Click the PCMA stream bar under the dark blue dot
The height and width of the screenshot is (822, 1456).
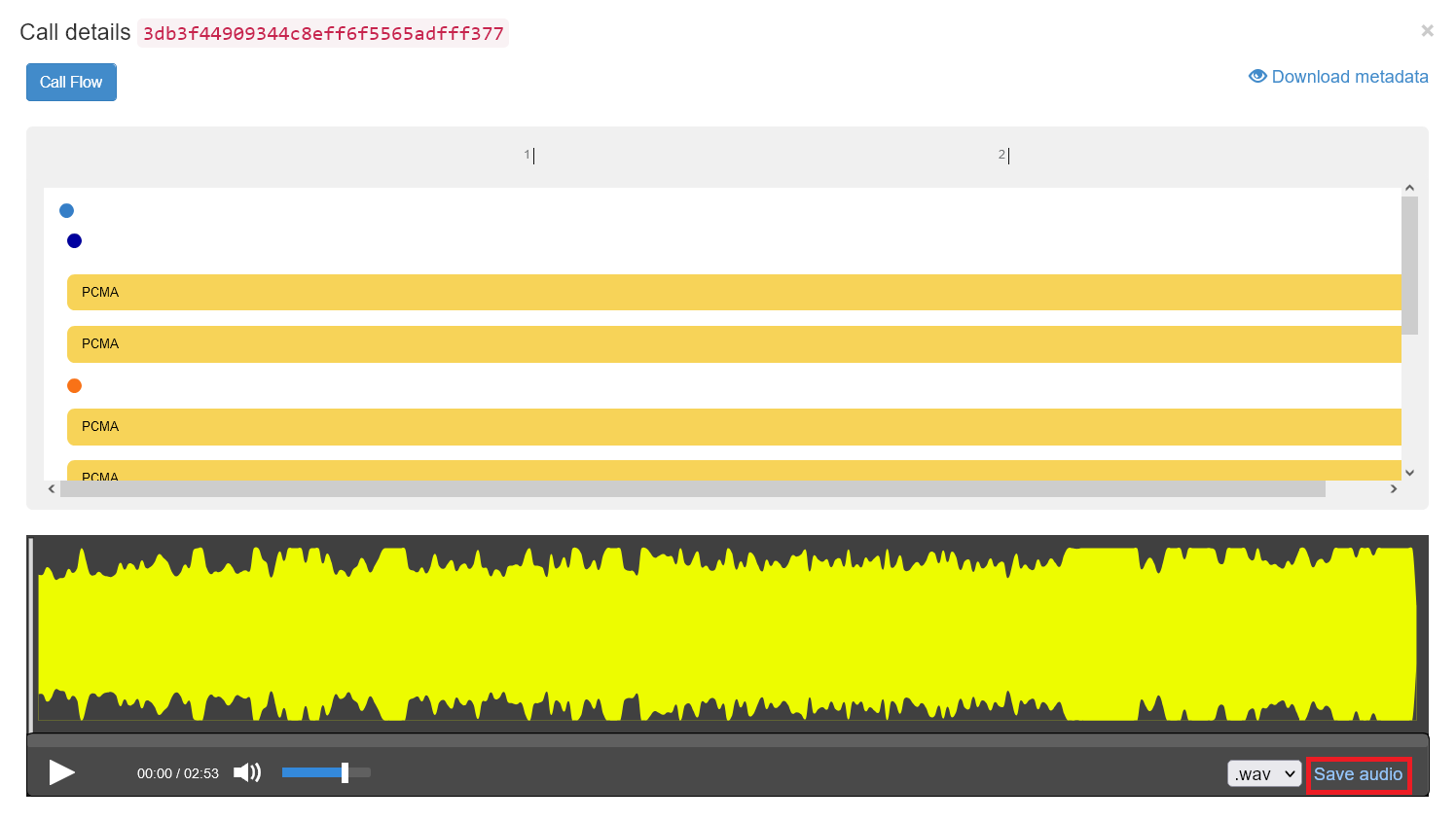734,292
